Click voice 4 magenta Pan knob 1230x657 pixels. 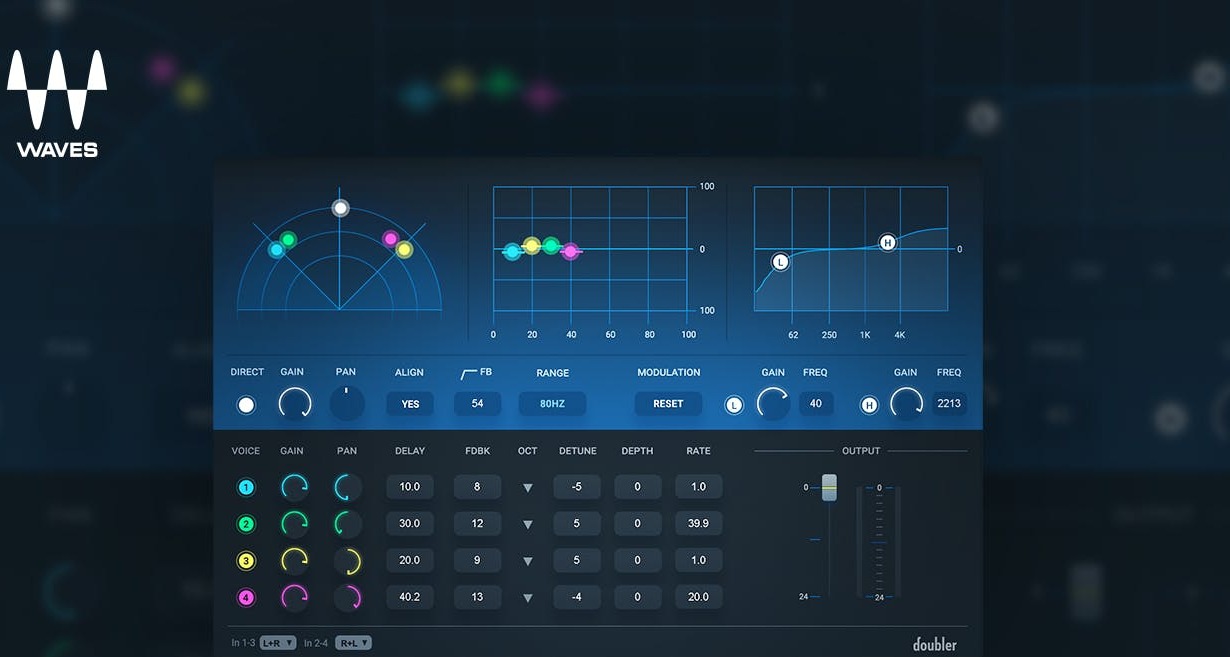(347, 598)
